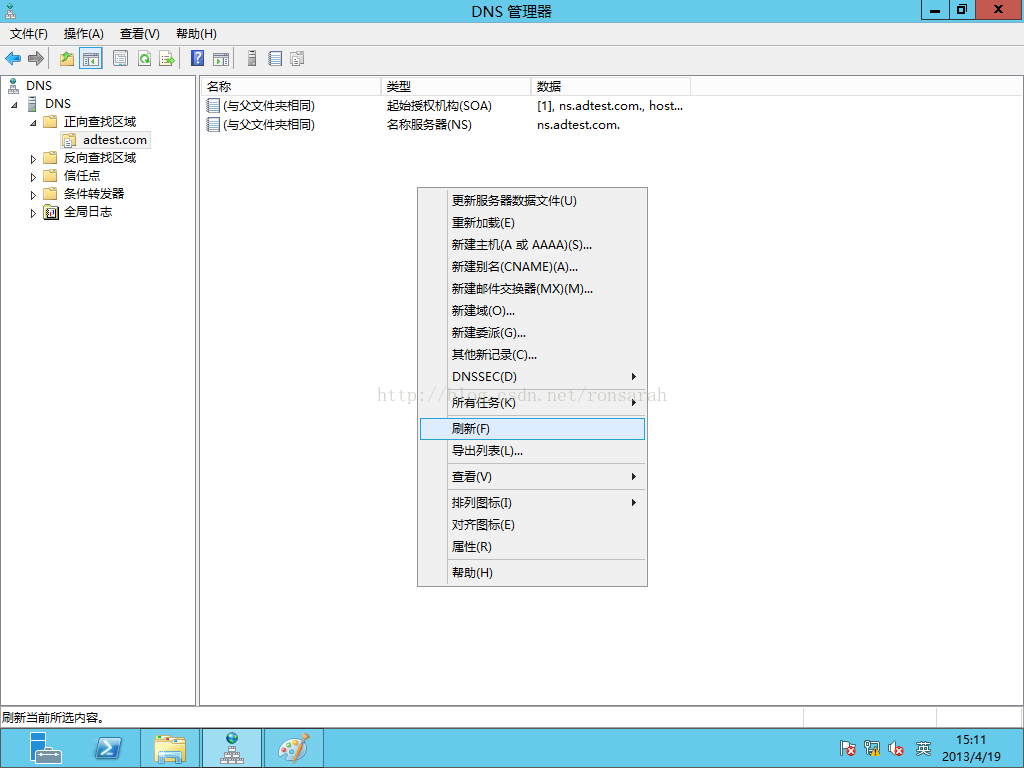
Task: Sort by the 名称 column header
Action: [x=291, y=86]
